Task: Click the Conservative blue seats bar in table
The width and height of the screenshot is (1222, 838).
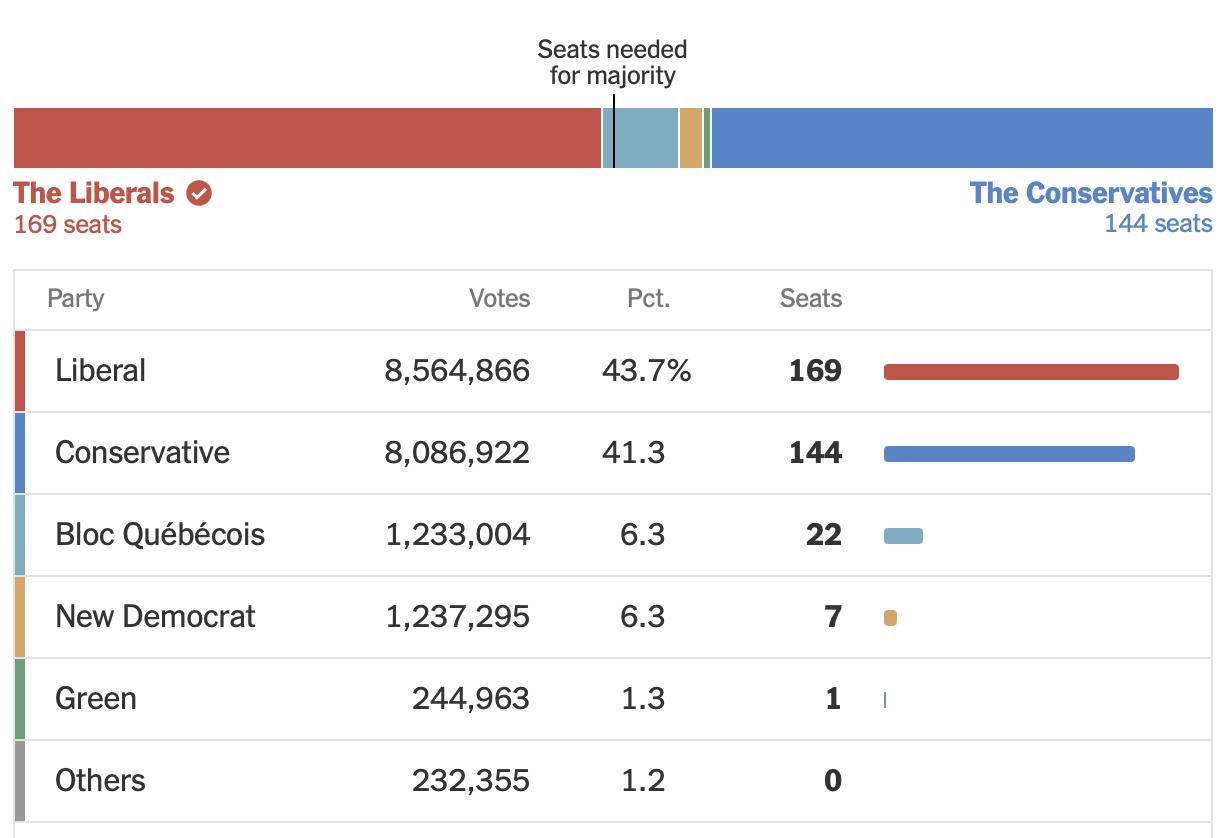Action: (1009, 454)
